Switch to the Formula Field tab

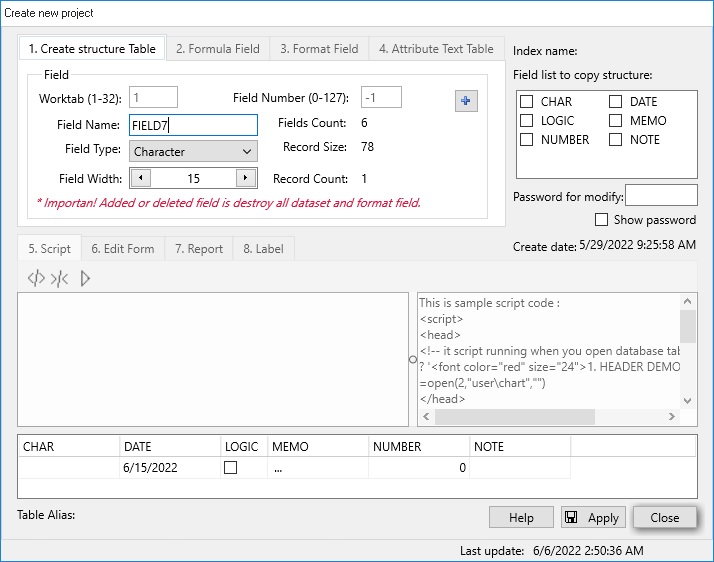tap(217, 49)
